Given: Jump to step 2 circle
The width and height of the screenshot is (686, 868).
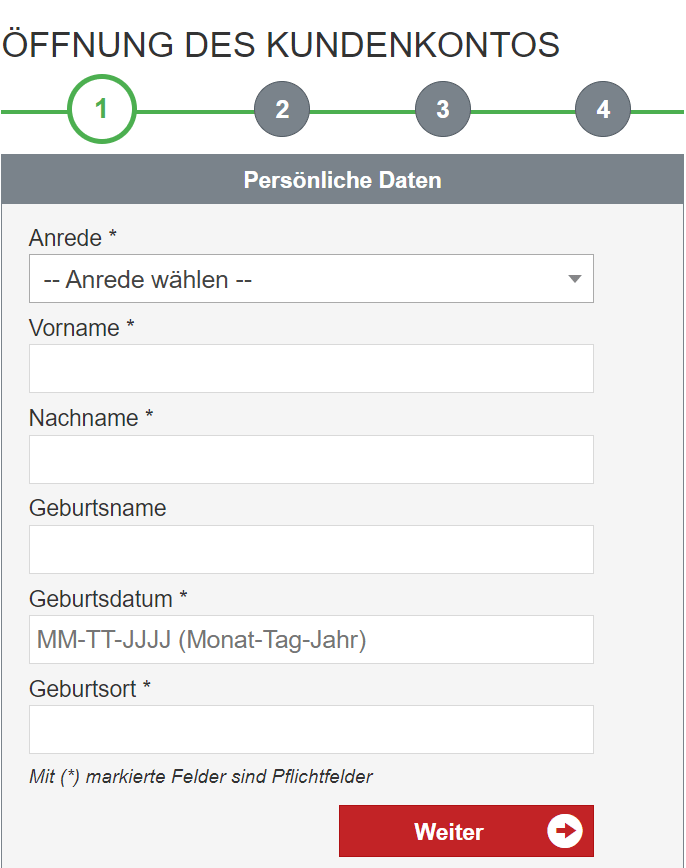Looking at the screenshot, I should pos(282,109).
